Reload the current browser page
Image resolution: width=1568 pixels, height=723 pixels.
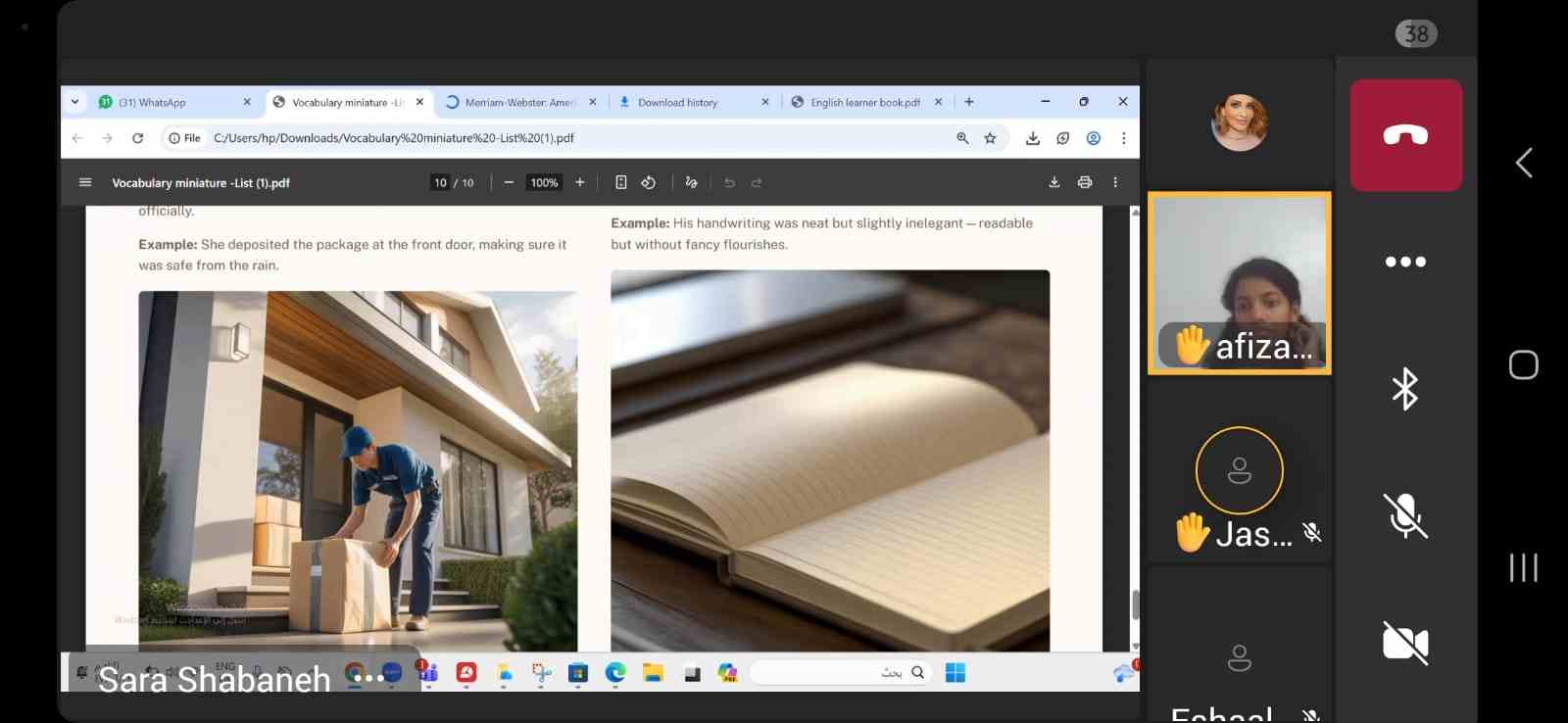[x=138, y=138]
